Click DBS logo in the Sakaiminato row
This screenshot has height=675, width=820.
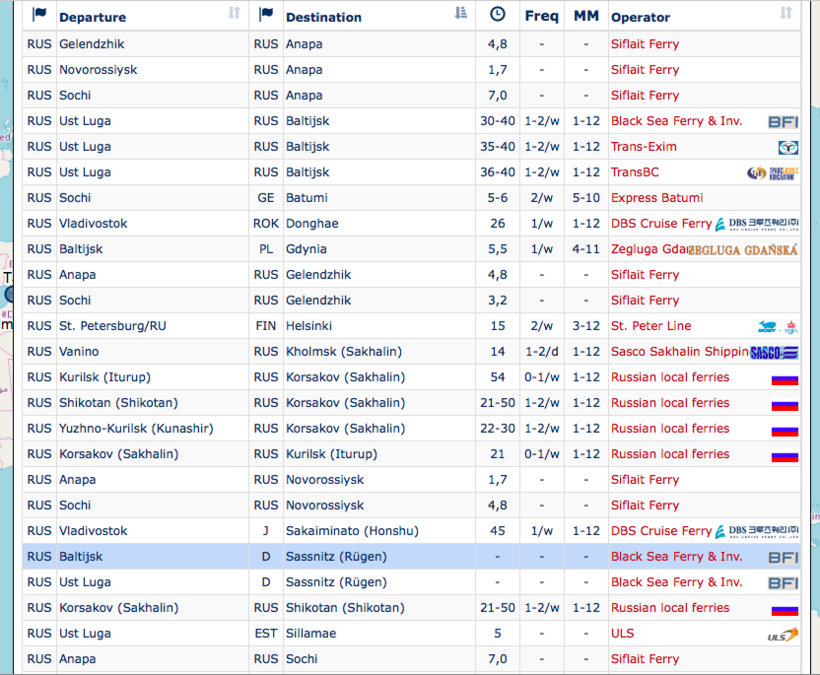757,532
